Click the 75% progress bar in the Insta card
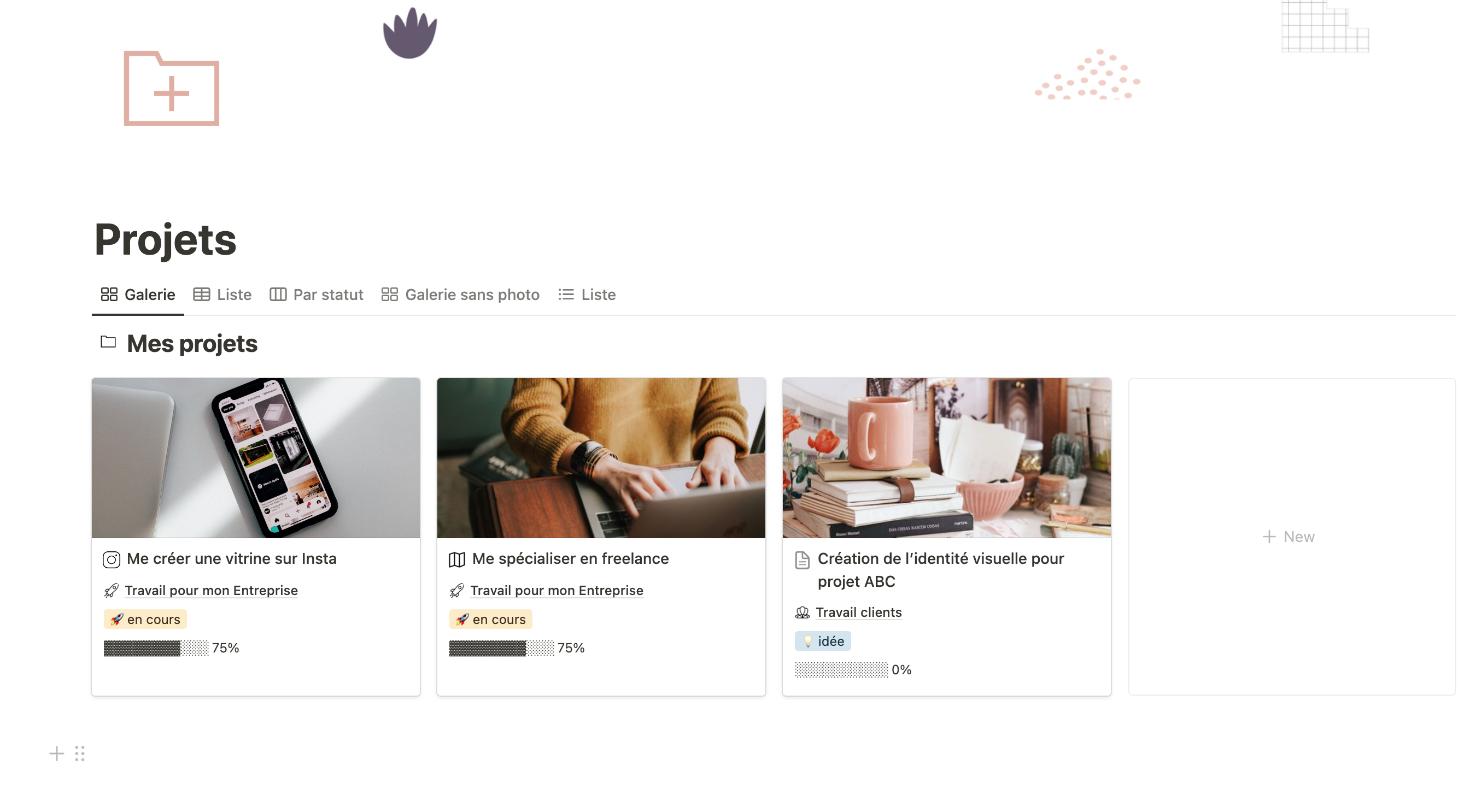 [156, 648]
